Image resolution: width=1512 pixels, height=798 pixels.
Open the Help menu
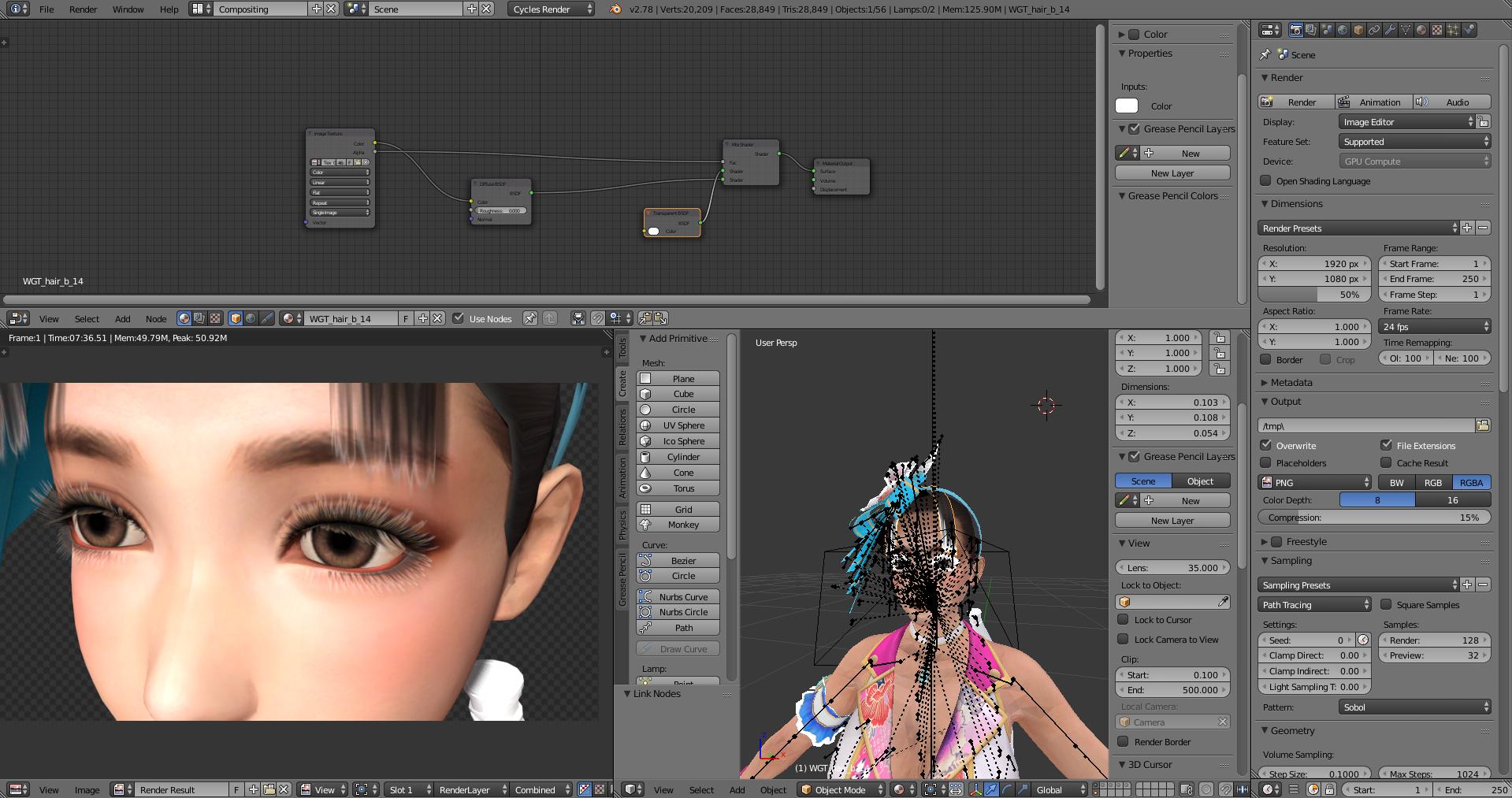169,9
